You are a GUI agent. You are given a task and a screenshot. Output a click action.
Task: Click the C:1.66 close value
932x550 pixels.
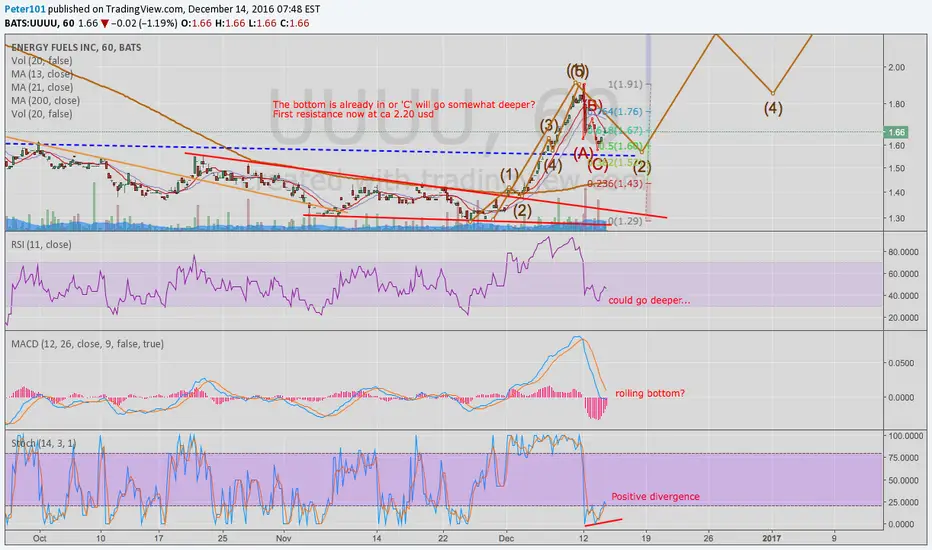click(x=294, y=23)
